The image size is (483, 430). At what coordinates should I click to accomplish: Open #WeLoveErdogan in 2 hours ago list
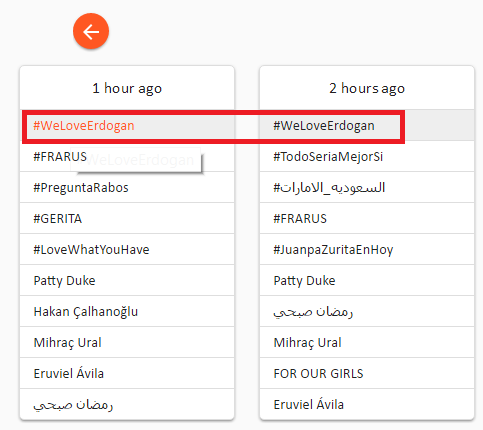[367, 125]
